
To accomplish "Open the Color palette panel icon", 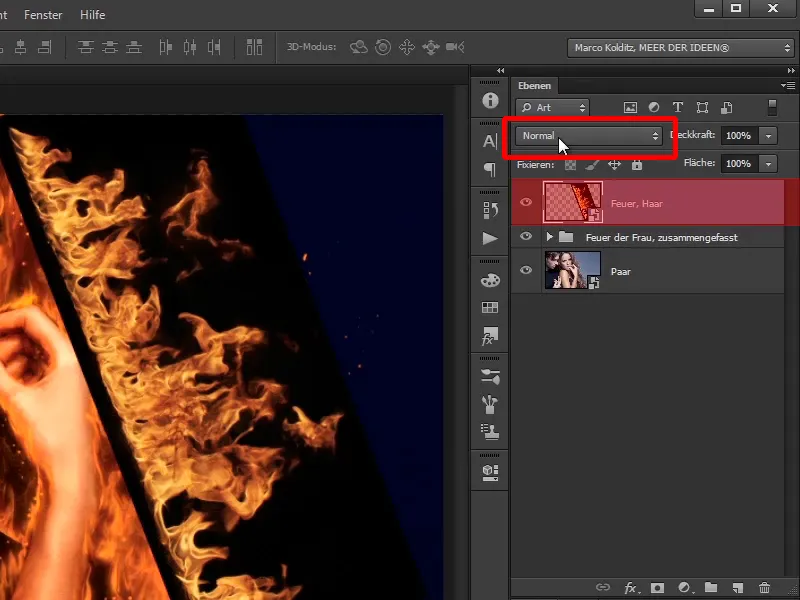I will 490,280.
